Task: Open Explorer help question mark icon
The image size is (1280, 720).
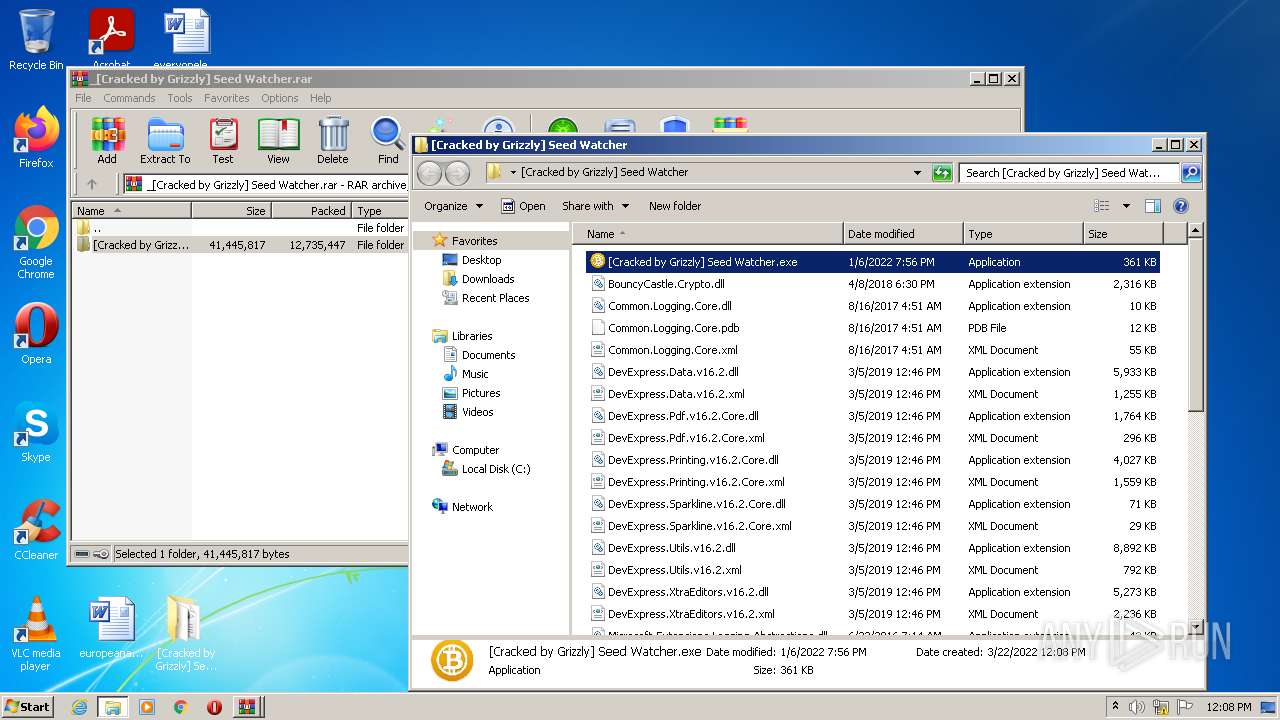Action: (x=1180, y=206)
